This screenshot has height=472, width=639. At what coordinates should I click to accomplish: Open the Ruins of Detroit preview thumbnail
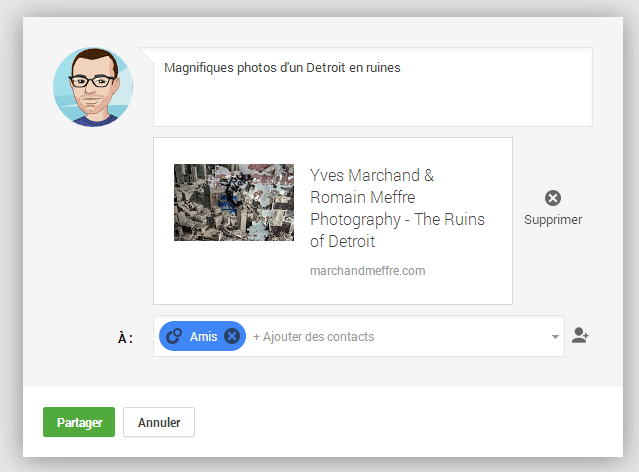pos(234,202)
